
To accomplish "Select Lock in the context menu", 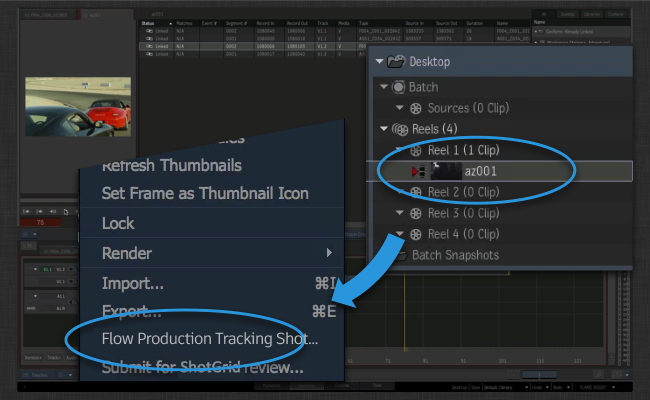I will (x=118, y=223).
